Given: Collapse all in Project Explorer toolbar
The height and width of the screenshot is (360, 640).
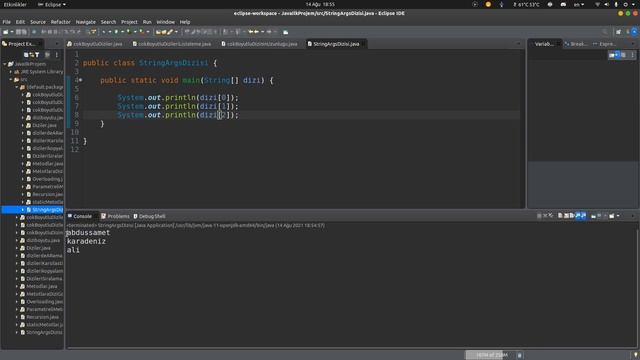Looking at the screenshot, I should pyautogui.click(x=26, y=55).
